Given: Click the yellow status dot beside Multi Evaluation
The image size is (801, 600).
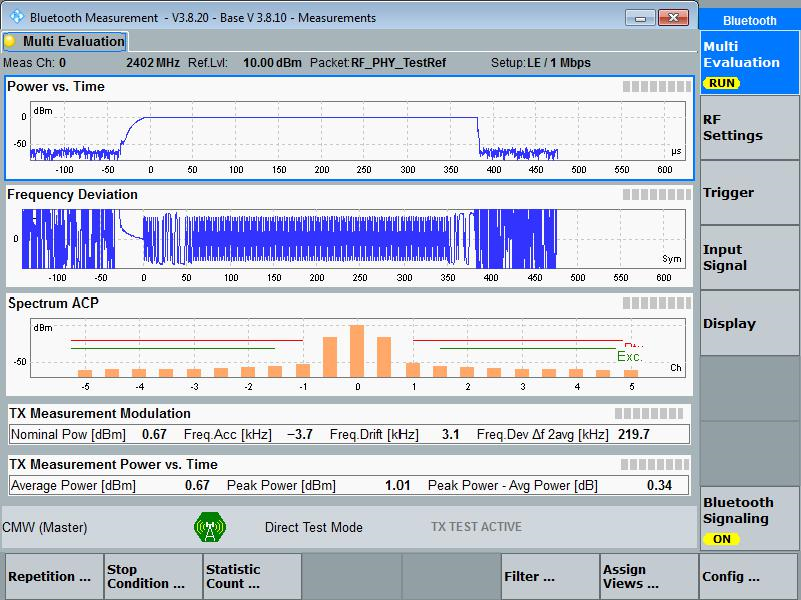Looking at the screenshot, I should [9, 41].
